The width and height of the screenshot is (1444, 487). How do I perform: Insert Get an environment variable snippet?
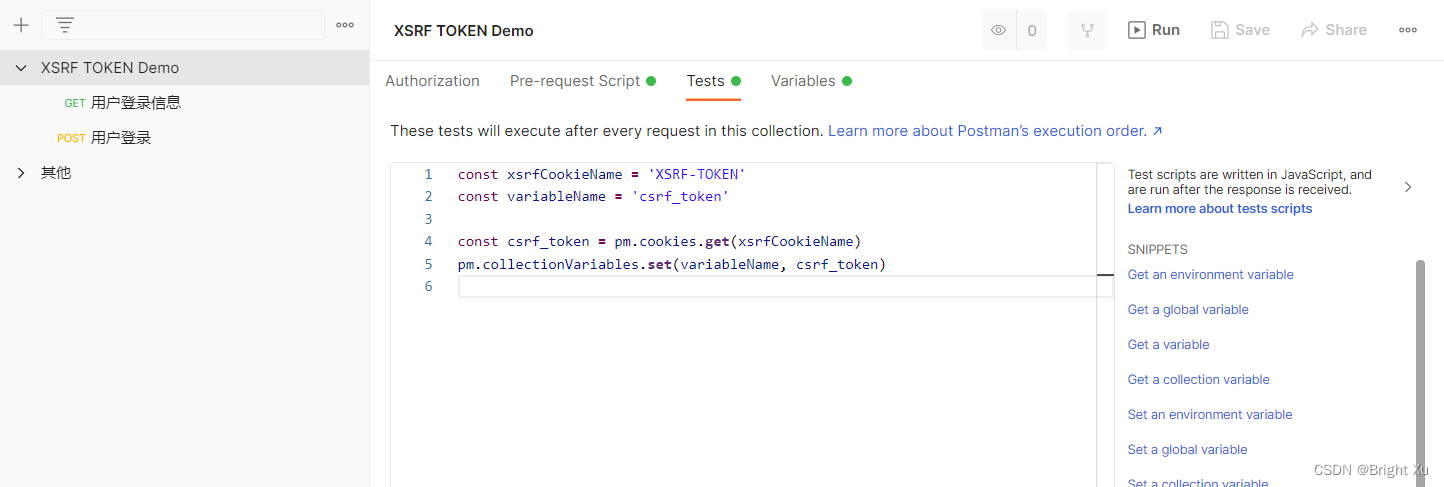(x=1210, y=275)
